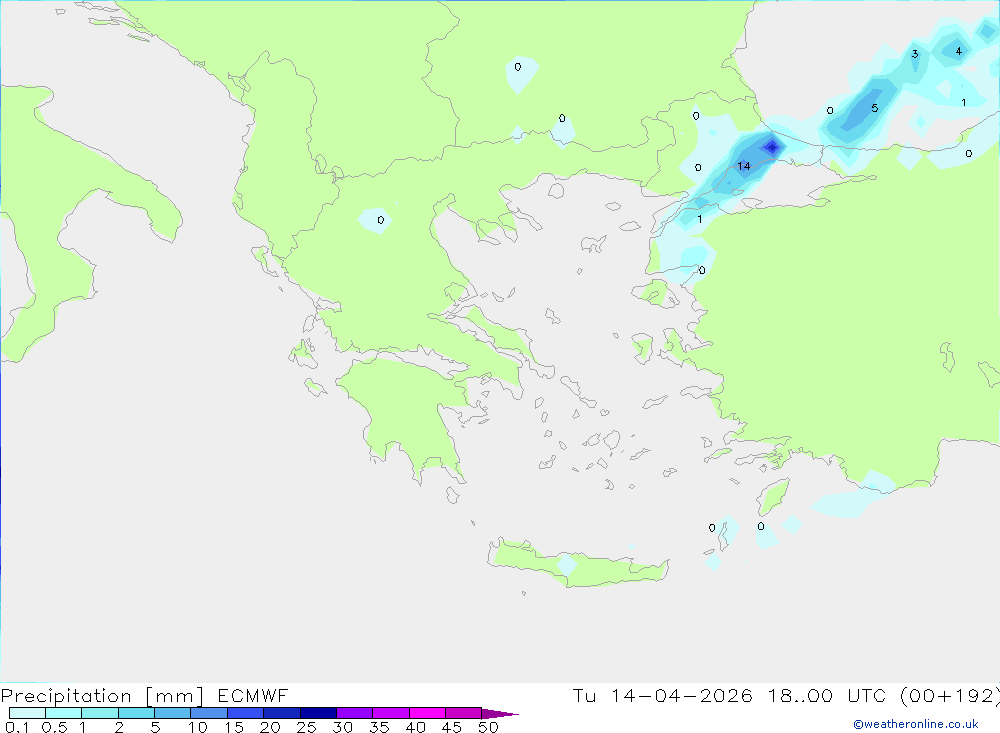The width and height of the screenshot is (1000, 733).
Task: Pick the 25–30 mm navy legend swatch
Action: [318, 713]
